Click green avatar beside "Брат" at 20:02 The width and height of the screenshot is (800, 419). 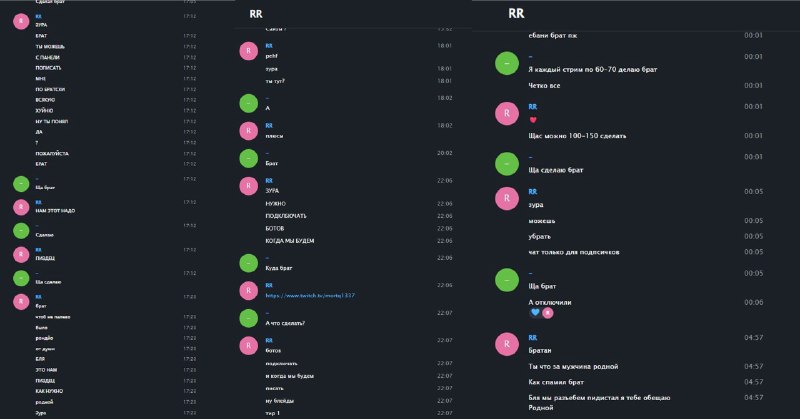tap(248, 158)
